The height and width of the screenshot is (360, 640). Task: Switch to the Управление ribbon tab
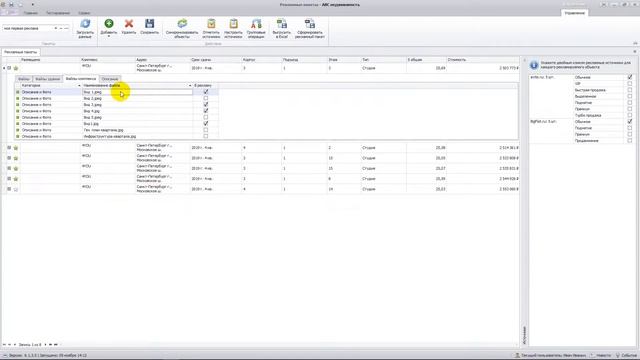click(x=575, y=13)
